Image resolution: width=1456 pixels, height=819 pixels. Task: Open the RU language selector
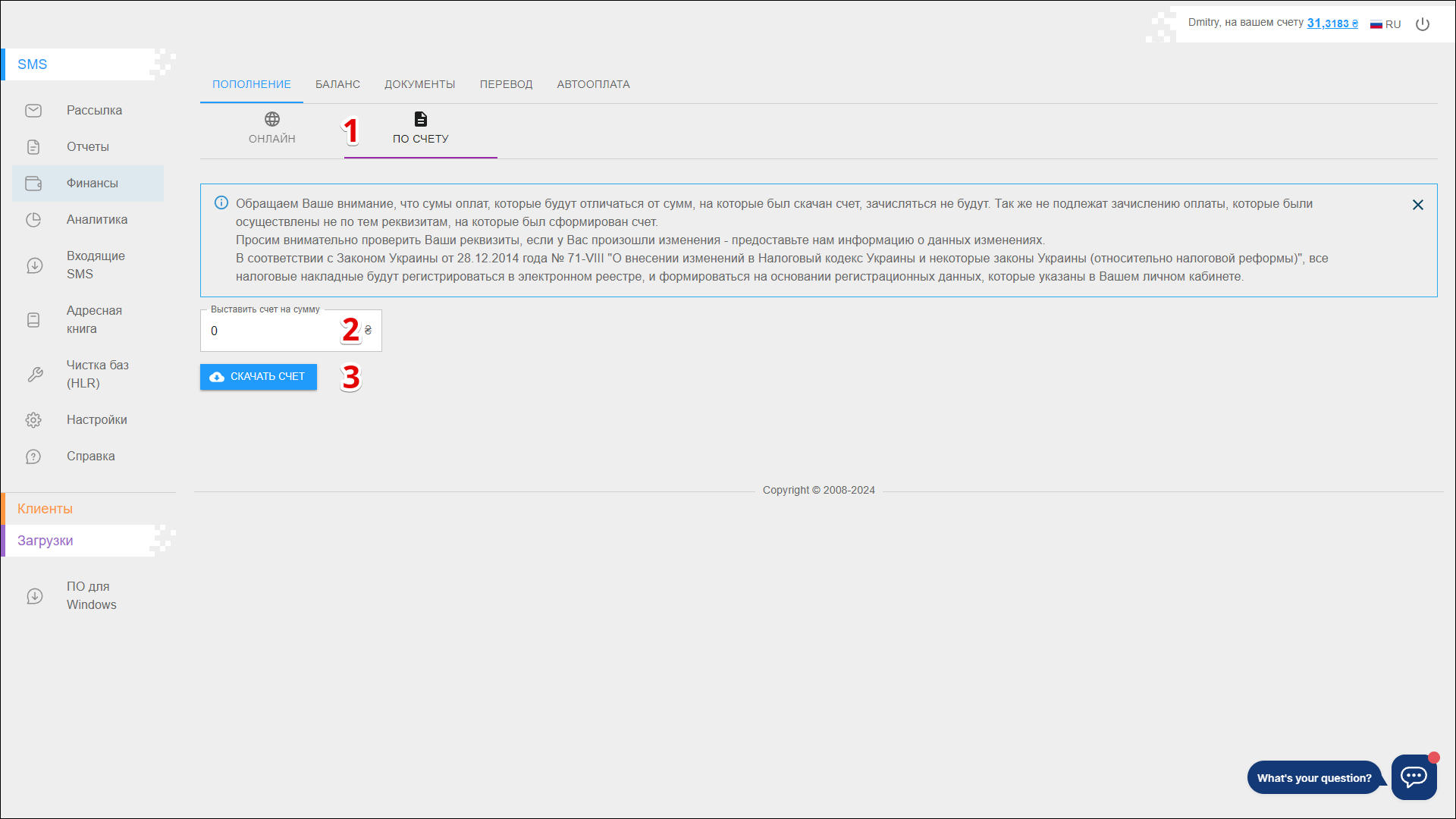pyautogui.click(x=1385, y=24)
